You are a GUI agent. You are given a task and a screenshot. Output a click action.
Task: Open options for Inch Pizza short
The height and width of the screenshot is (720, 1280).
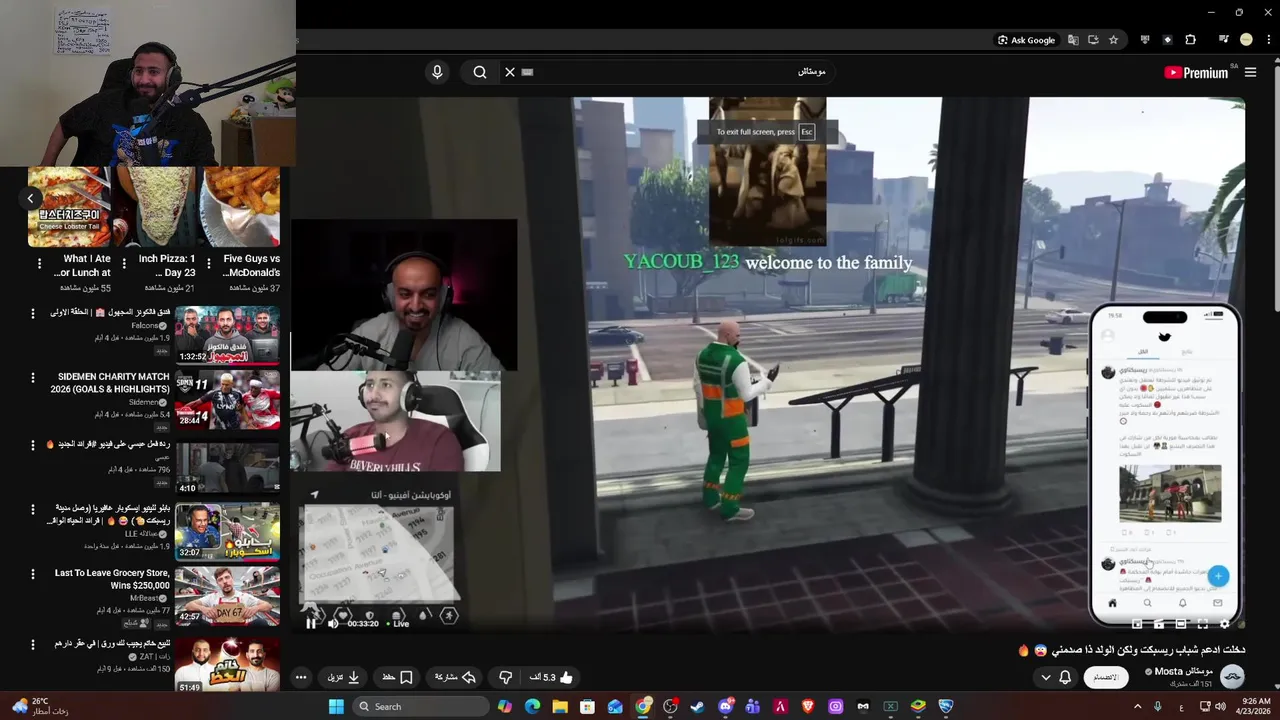point(124,264)
